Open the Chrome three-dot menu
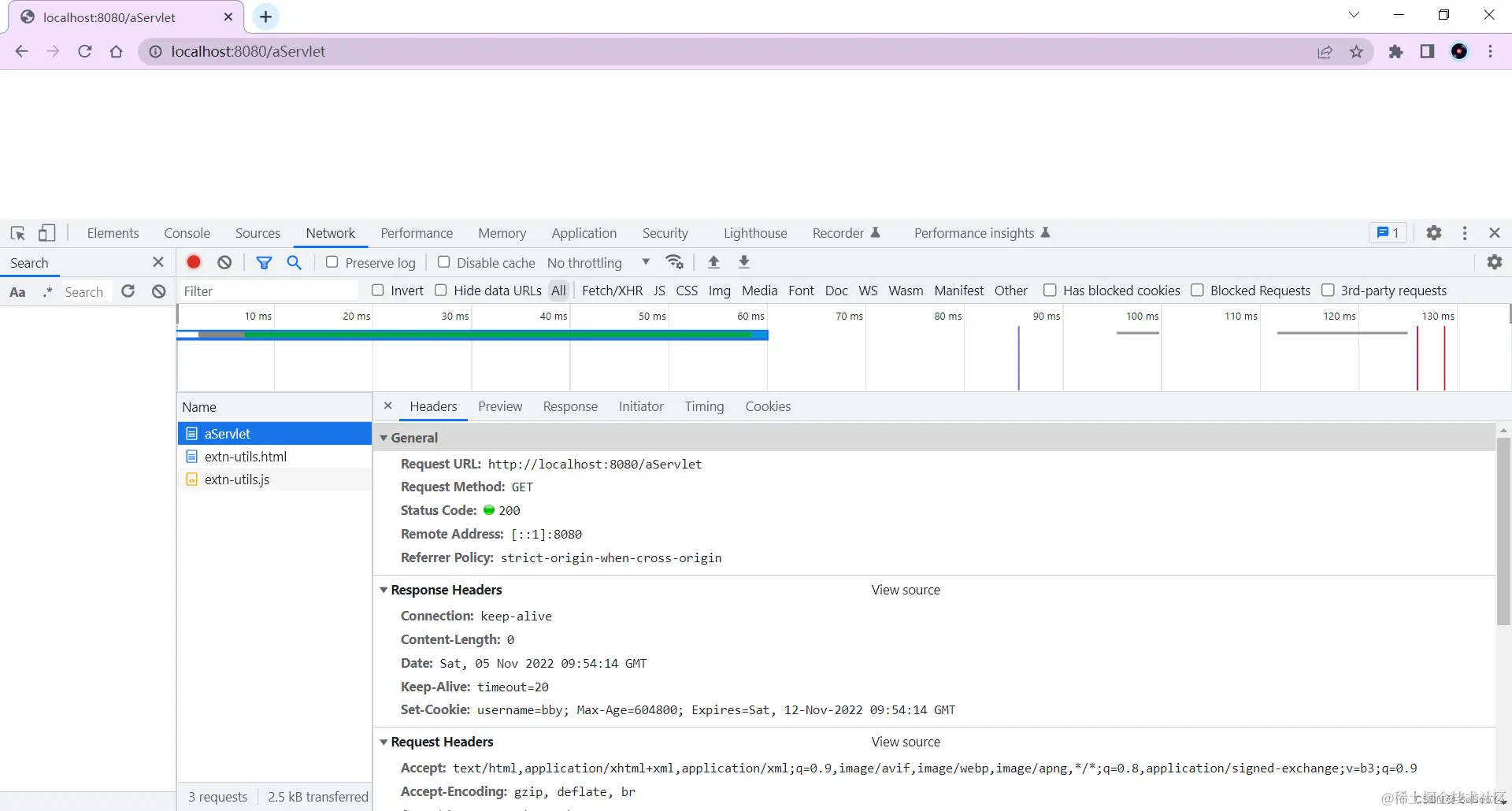This screenshot has height=811, width=1512. point(1490,52)
